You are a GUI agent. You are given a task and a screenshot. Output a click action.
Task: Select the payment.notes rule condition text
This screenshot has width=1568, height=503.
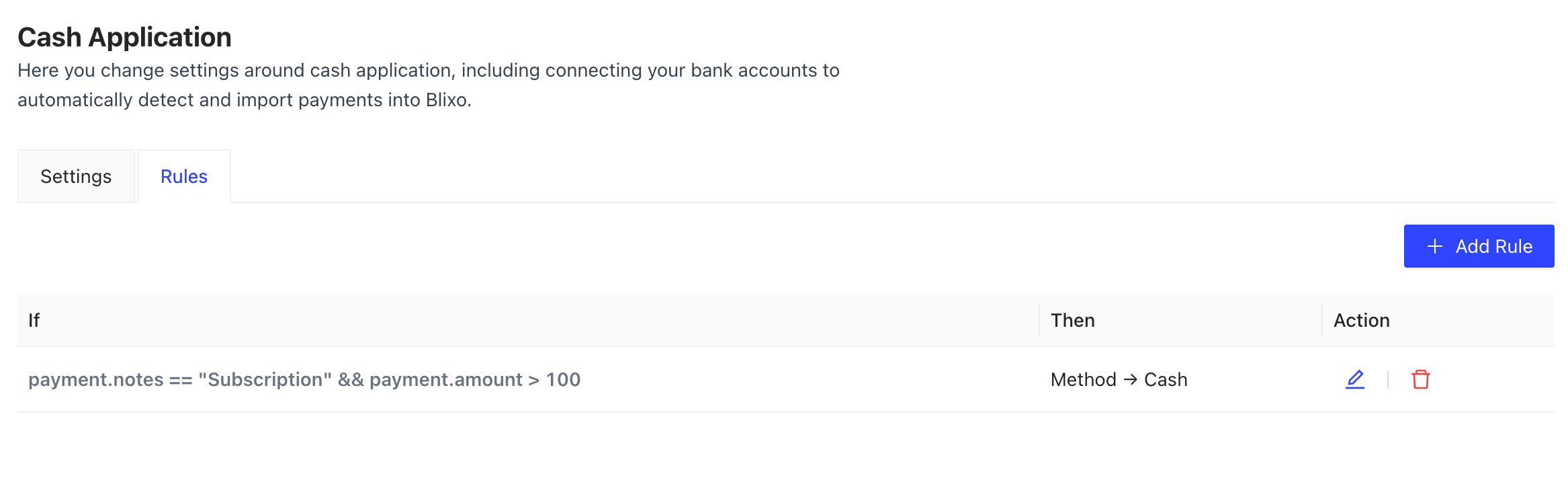95,379
